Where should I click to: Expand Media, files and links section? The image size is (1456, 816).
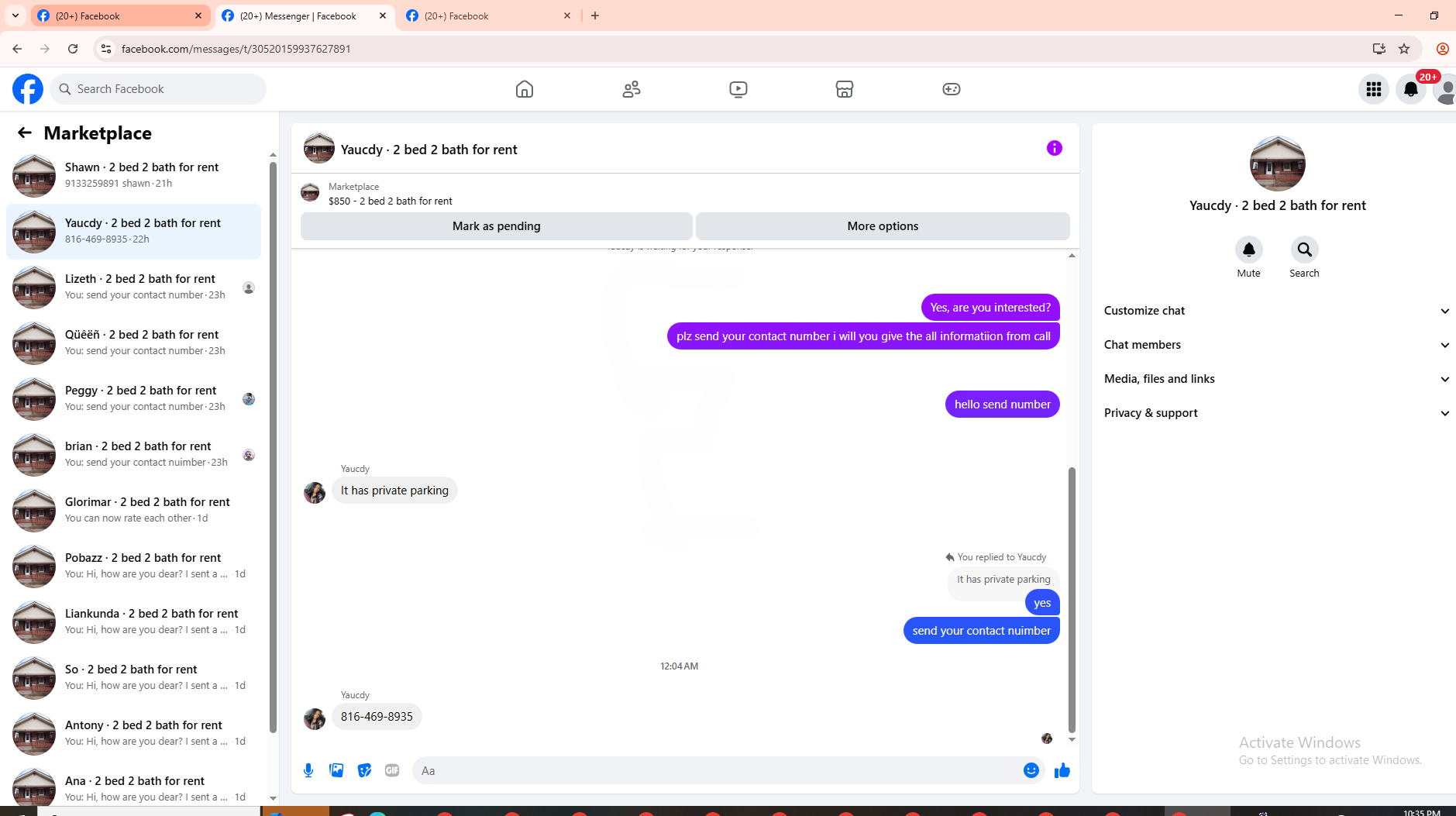click(x=1277, y=379)
